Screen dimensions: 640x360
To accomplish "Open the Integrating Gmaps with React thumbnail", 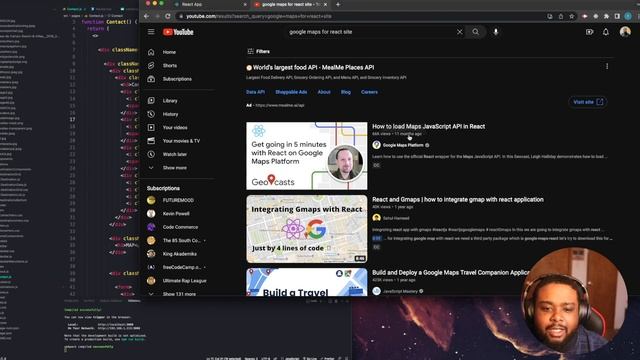I will 307,229.
